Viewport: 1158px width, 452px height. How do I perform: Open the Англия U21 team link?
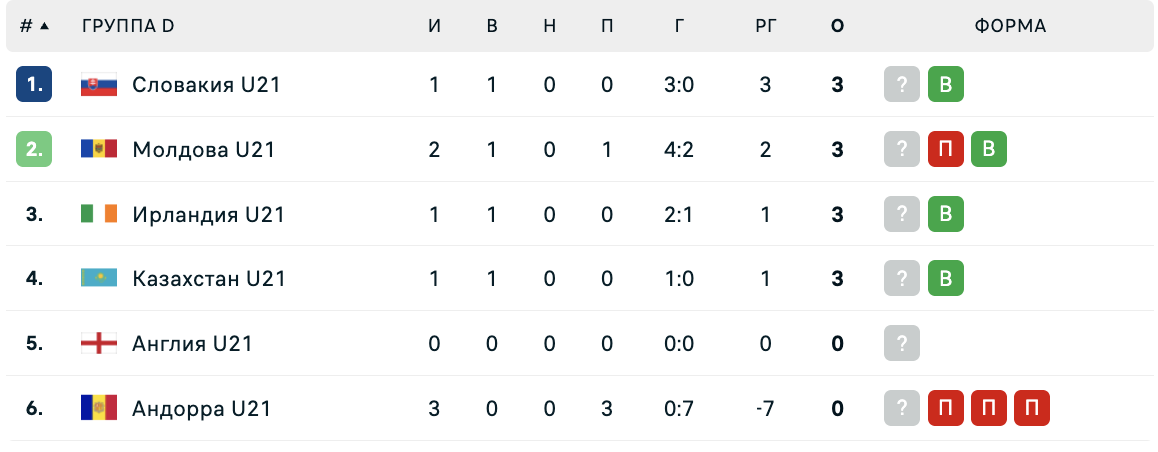click(x=192, y=343)
